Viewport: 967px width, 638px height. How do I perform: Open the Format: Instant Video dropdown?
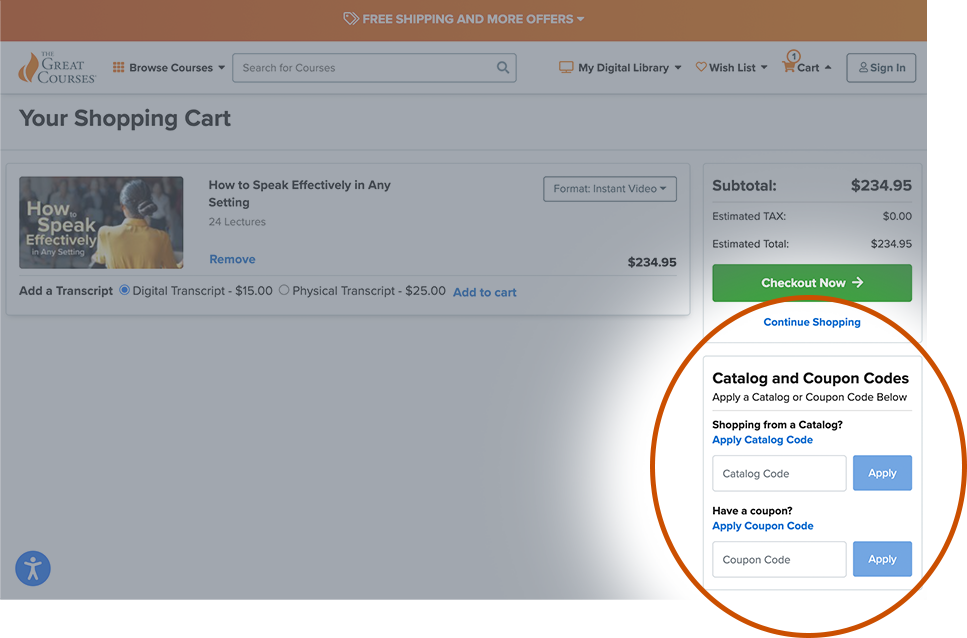[x=609, y=188]
